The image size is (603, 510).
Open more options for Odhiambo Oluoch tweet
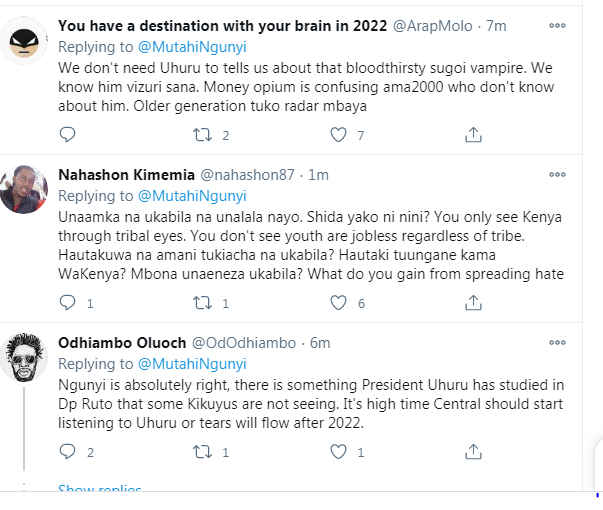pyautogui.click(x=557, y=342)
